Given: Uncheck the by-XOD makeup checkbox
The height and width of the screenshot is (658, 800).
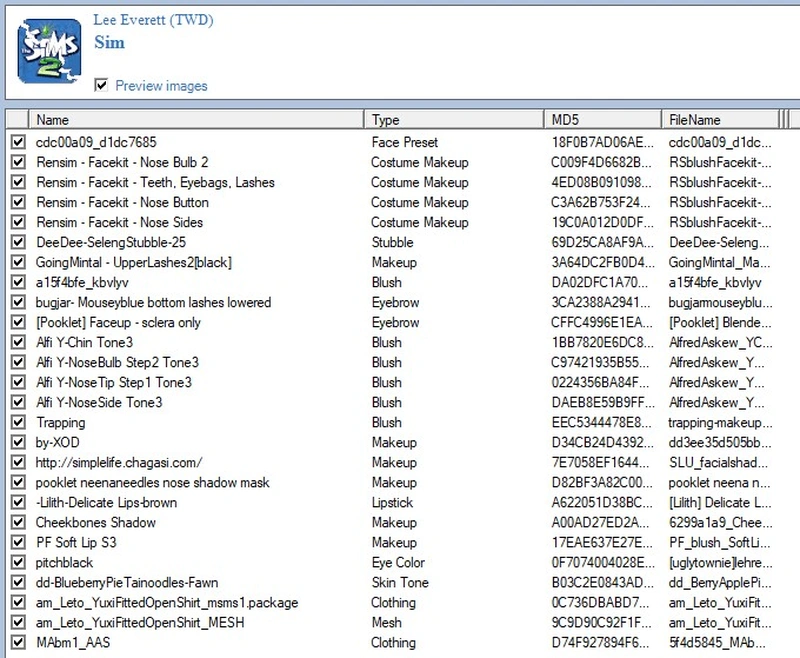Looking at the screenshot, I should (x=18, y=442).
